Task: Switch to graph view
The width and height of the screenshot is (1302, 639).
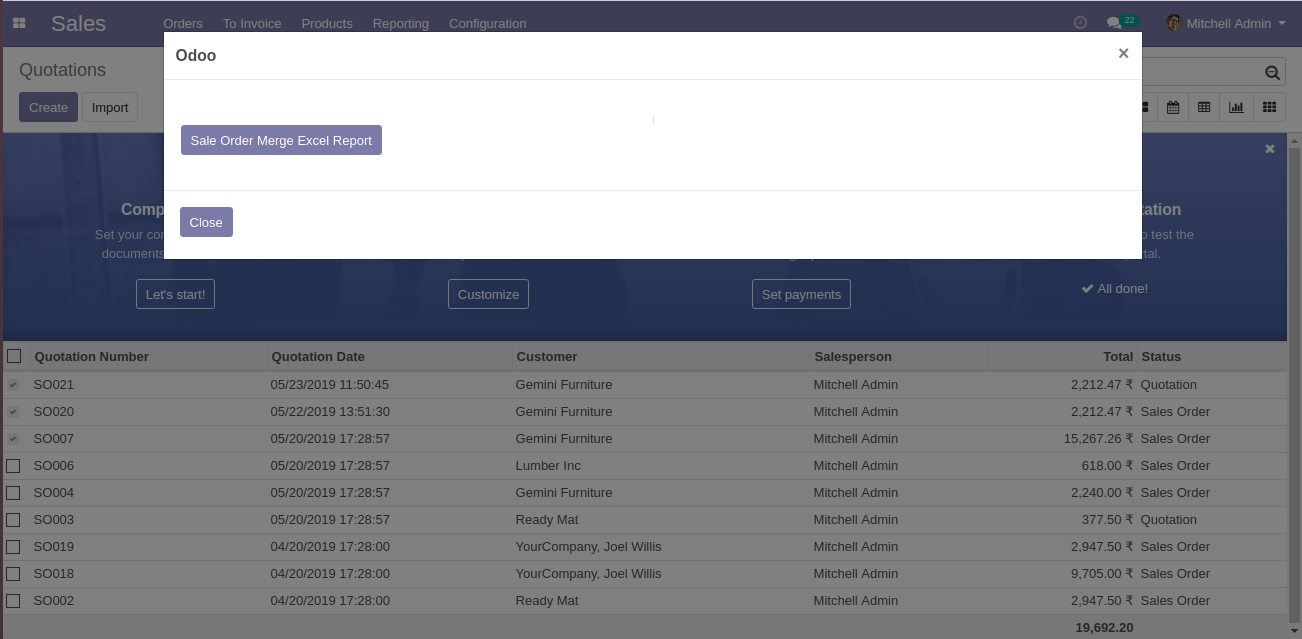Action: [x=1236, y=107]
